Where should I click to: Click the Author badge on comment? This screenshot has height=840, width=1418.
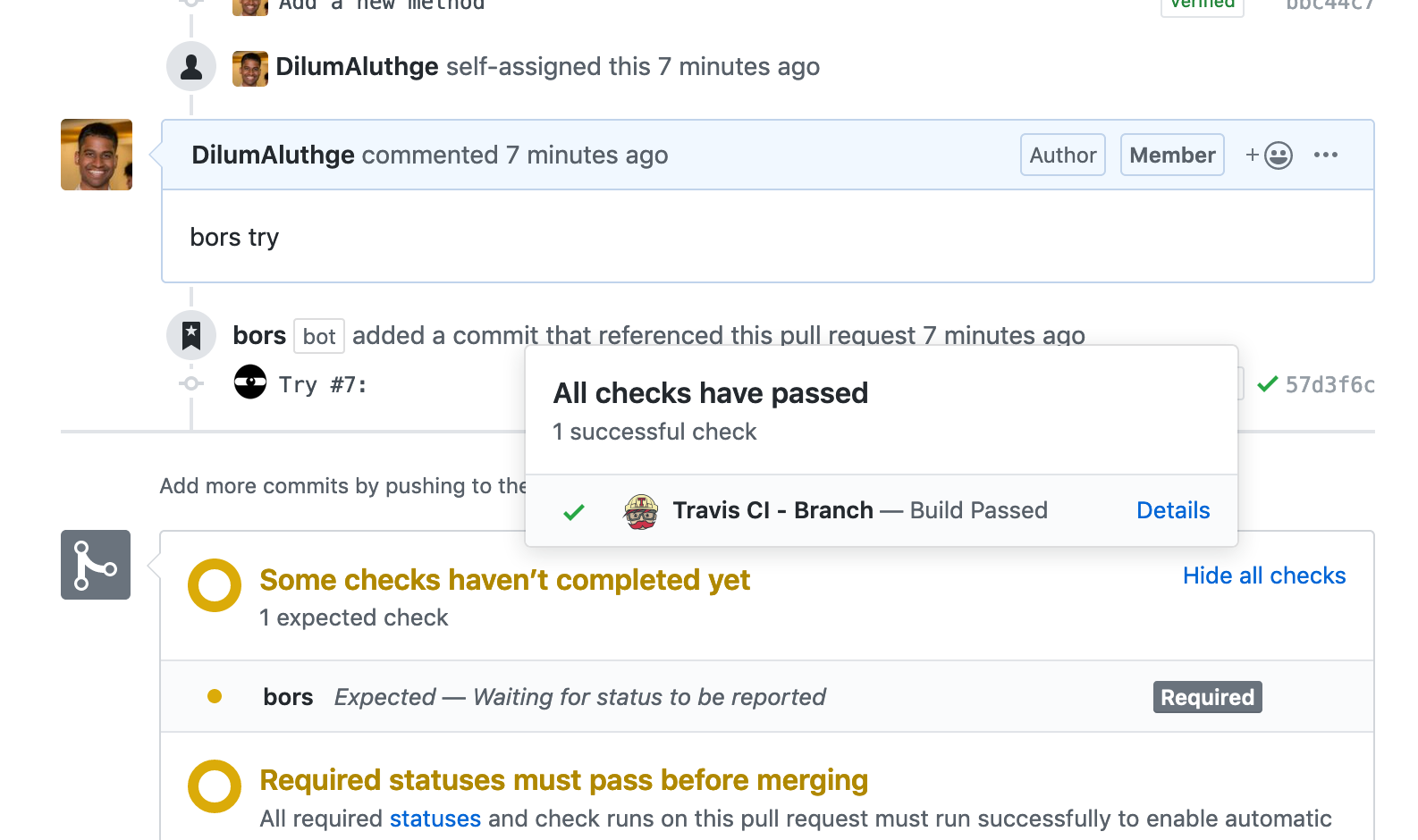click(x=1062, y=155)
